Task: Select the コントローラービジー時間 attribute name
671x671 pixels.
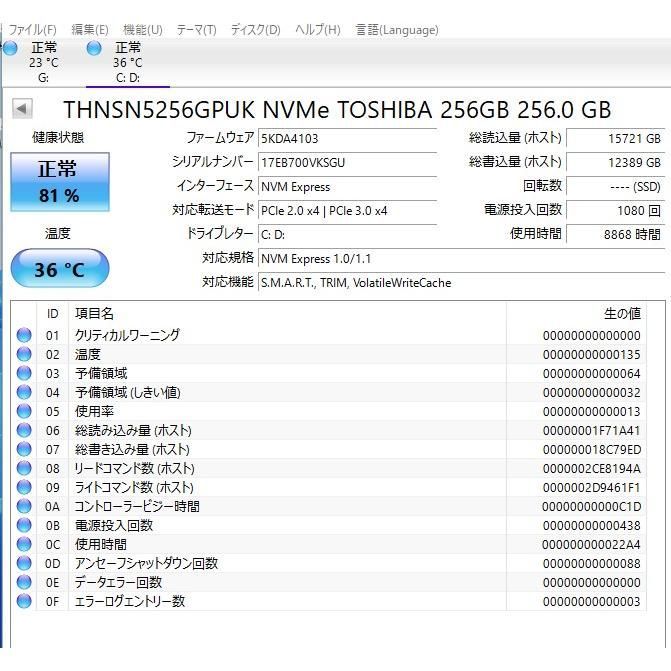Action: [x=137, y=506]
